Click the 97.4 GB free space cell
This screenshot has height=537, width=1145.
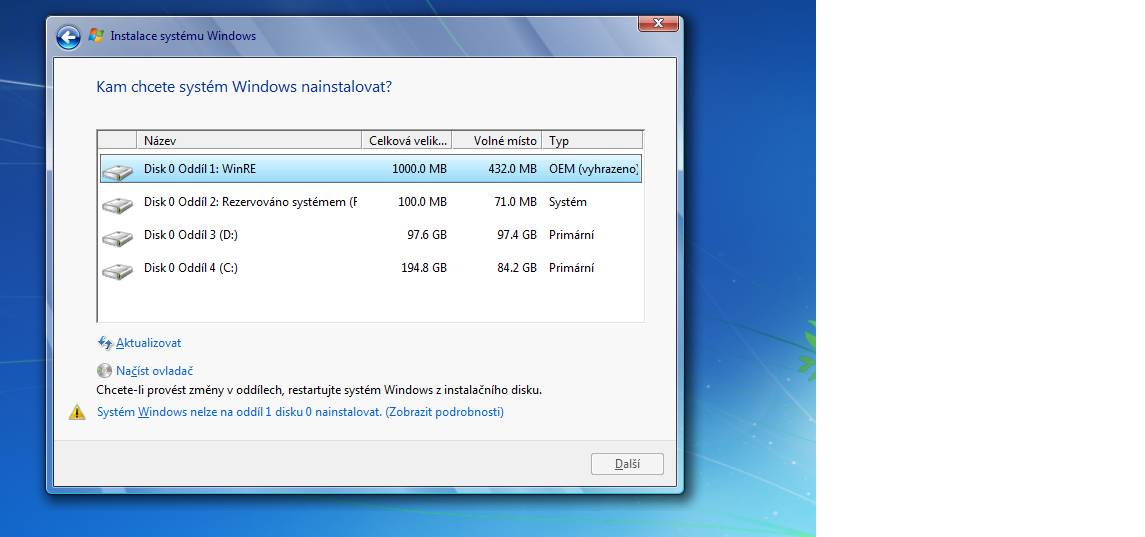(x=517, y=235)
